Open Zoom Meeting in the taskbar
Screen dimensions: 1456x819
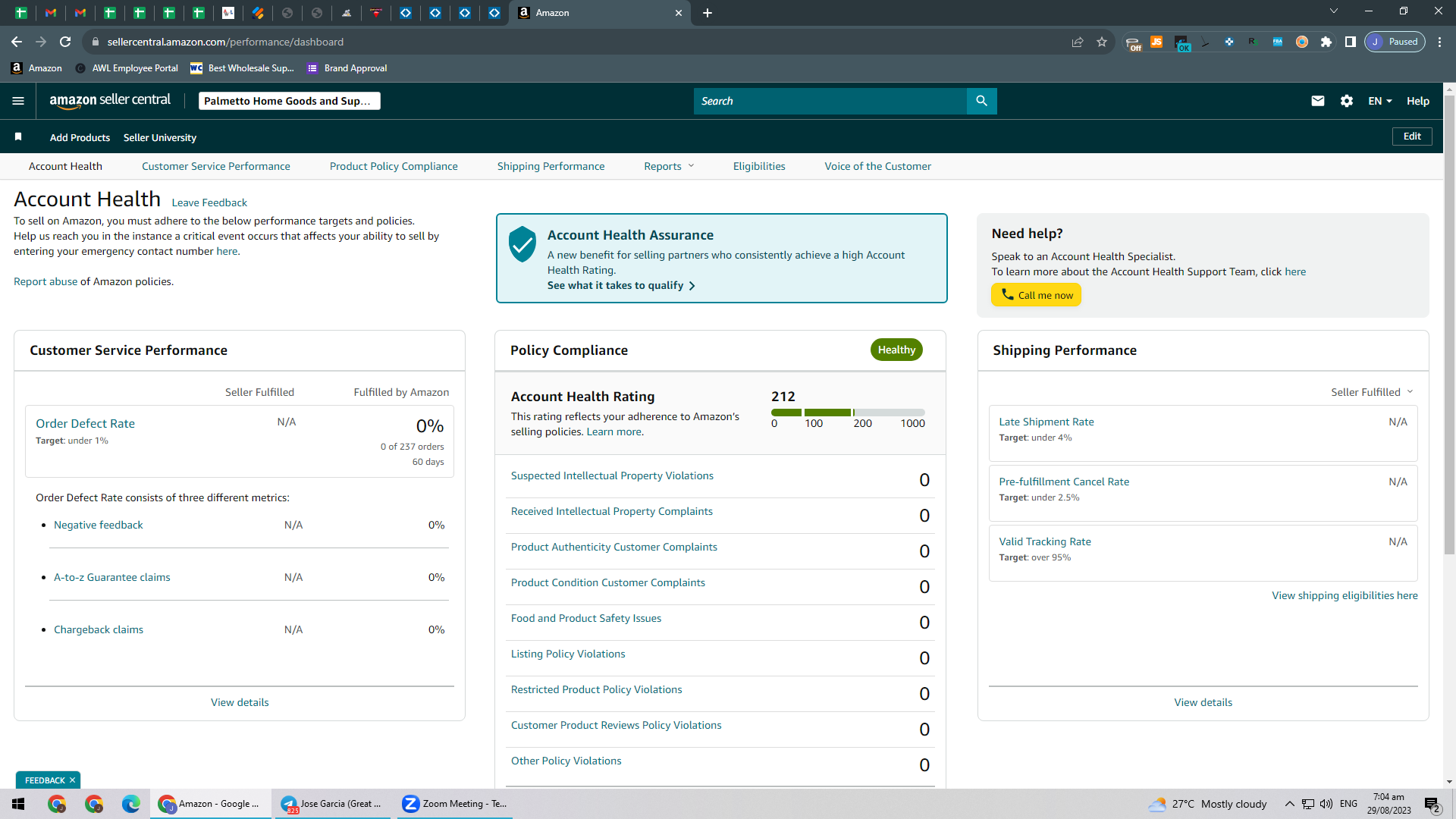pos(455,804)
